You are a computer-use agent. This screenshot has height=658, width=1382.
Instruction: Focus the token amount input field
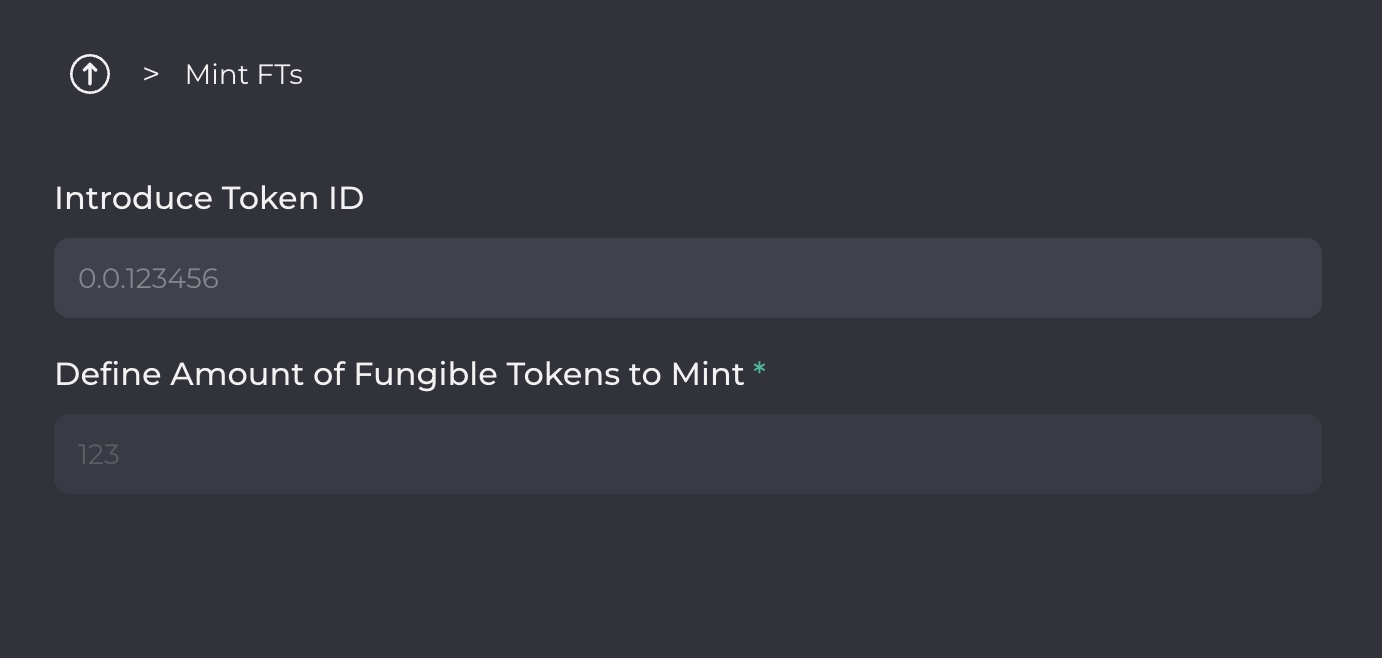click(687, 454)
